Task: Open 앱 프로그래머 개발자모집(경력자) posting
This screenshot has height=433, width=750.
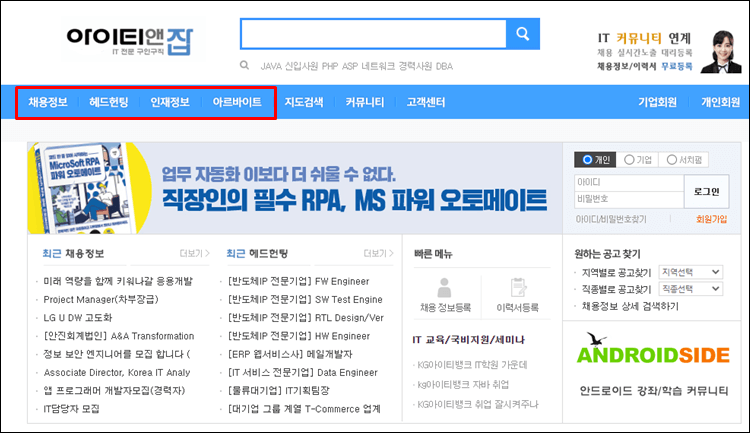Action: click(114, 390)
